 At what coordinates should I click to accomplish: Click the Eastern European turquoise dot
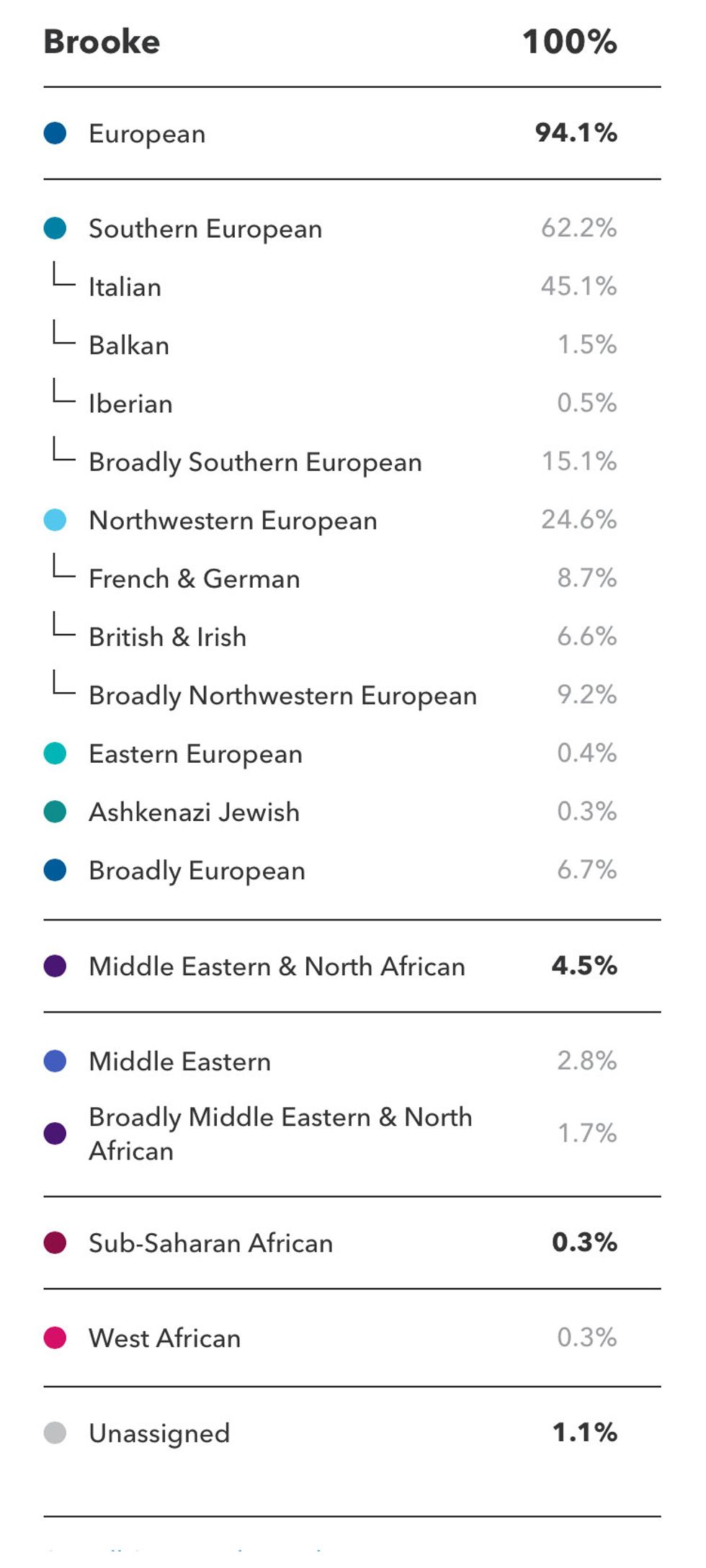coord(55,753)
